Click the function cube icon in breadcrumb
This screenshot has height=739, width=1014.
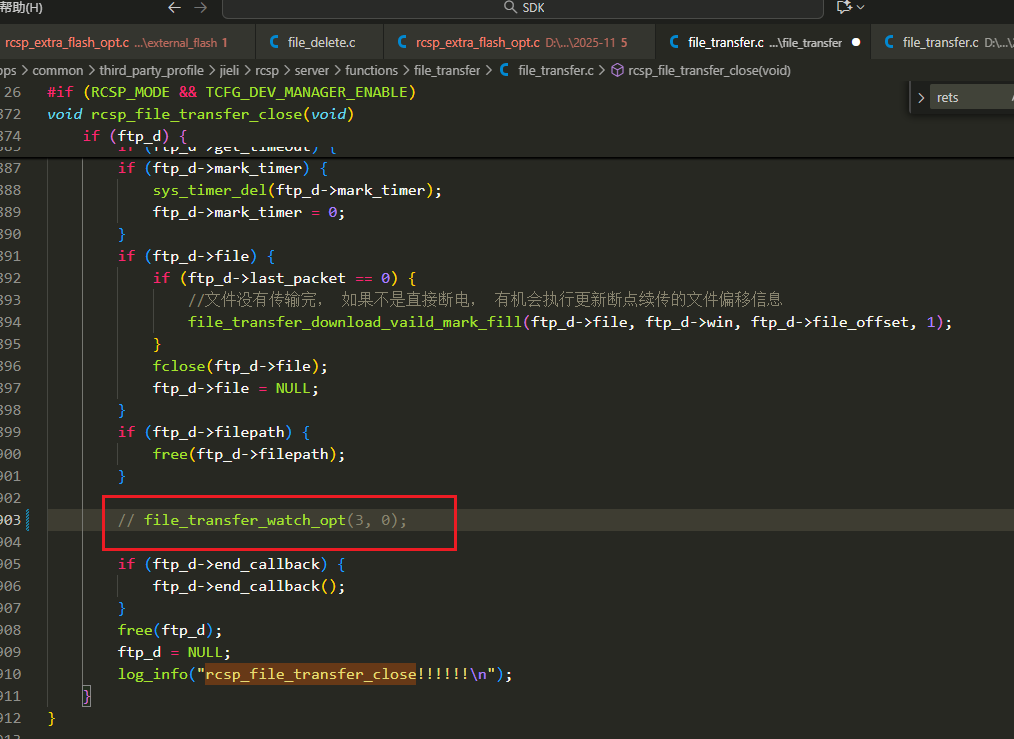(618, 70)
